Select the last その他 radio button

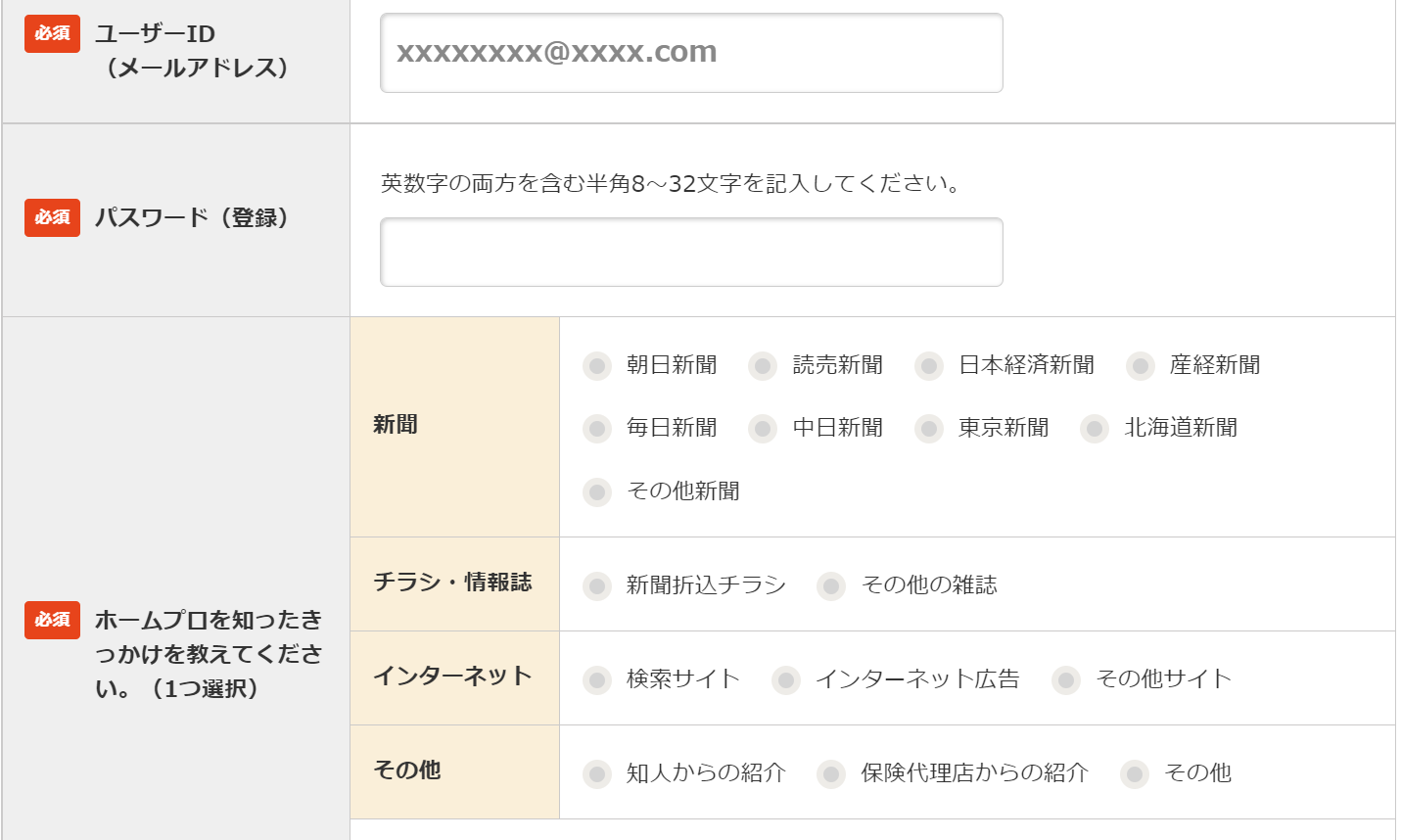pyautogui.click(x=1135, y=773)
